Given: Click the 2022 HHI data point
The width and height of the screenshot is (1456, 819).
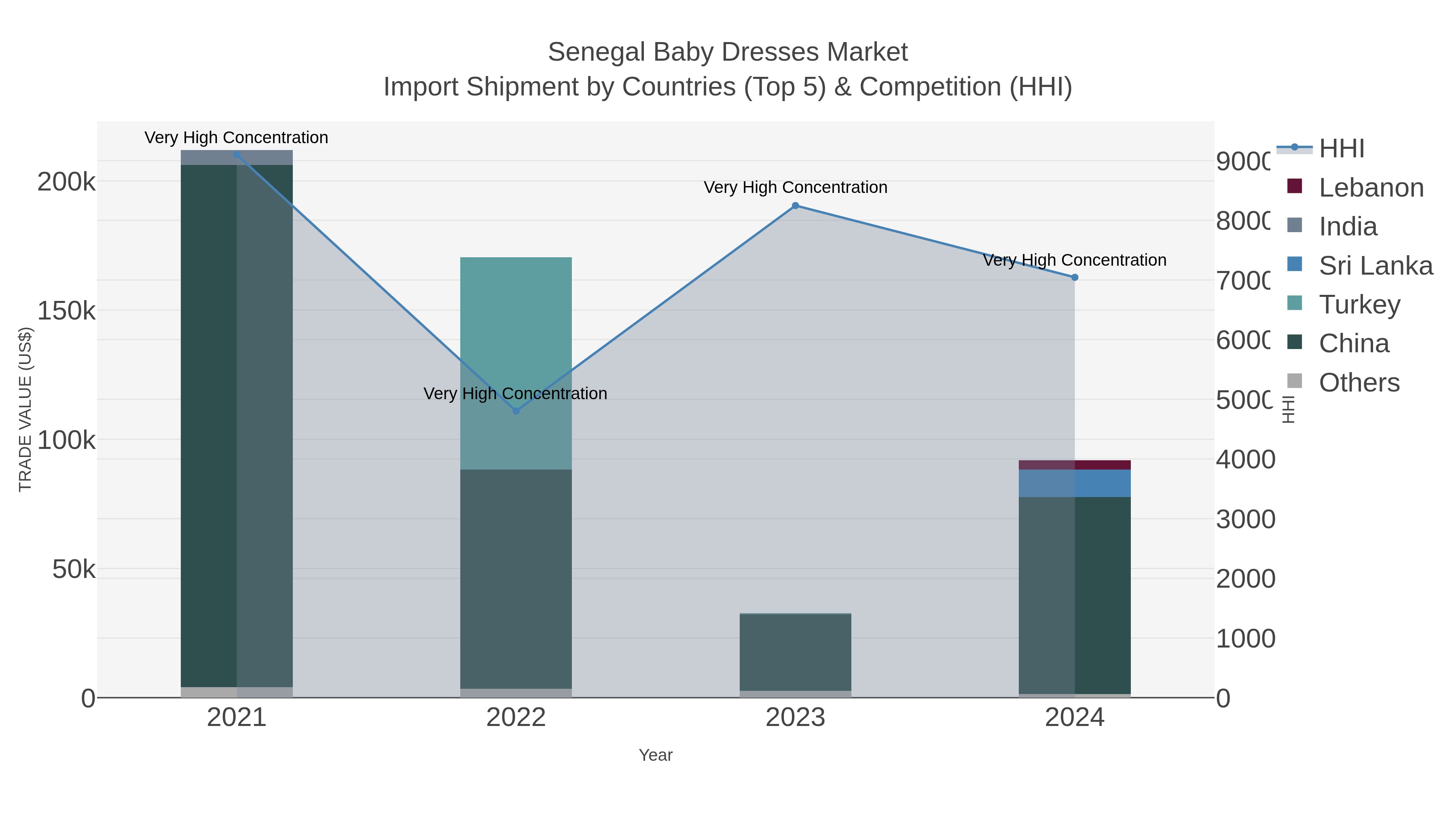Looking at the screenshot, I should point(516,411).
